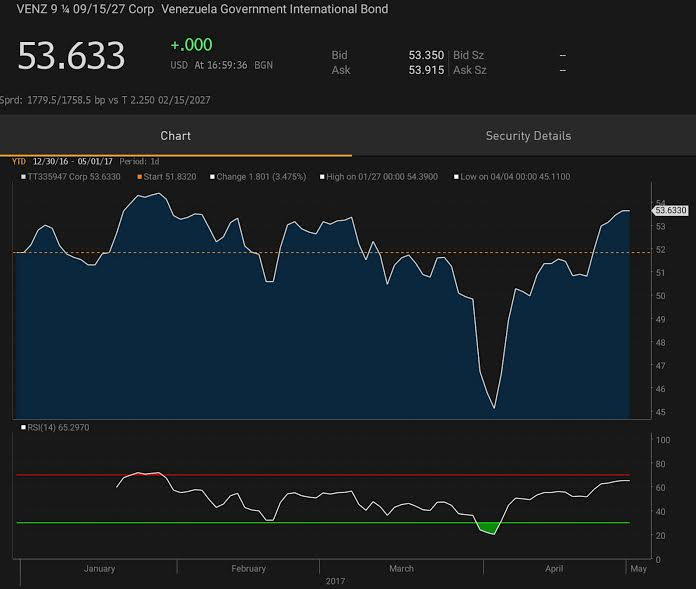Screen dimensions: 696x589
Task: Click the March label on the time axis
Action: coord(401,569)
